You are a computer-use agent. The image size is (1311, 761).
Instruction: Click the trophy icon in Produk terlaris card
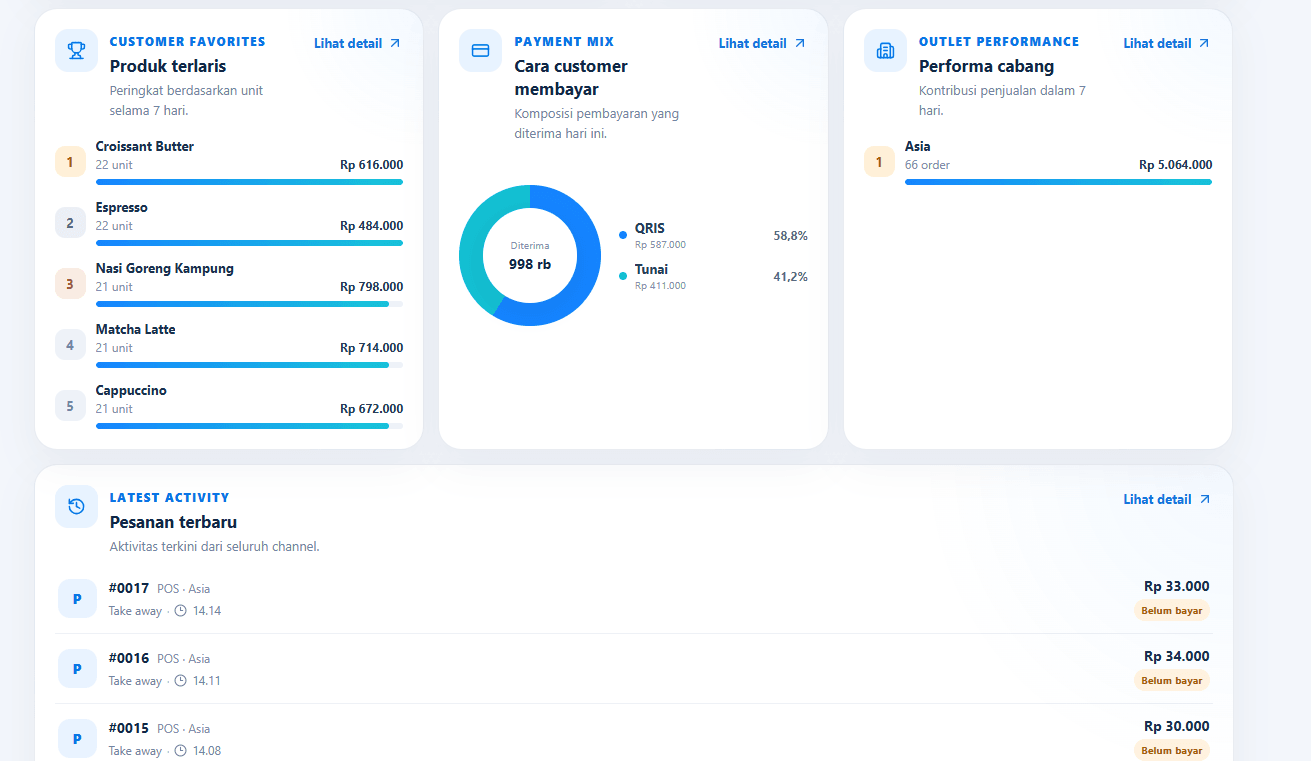[76, 51]
